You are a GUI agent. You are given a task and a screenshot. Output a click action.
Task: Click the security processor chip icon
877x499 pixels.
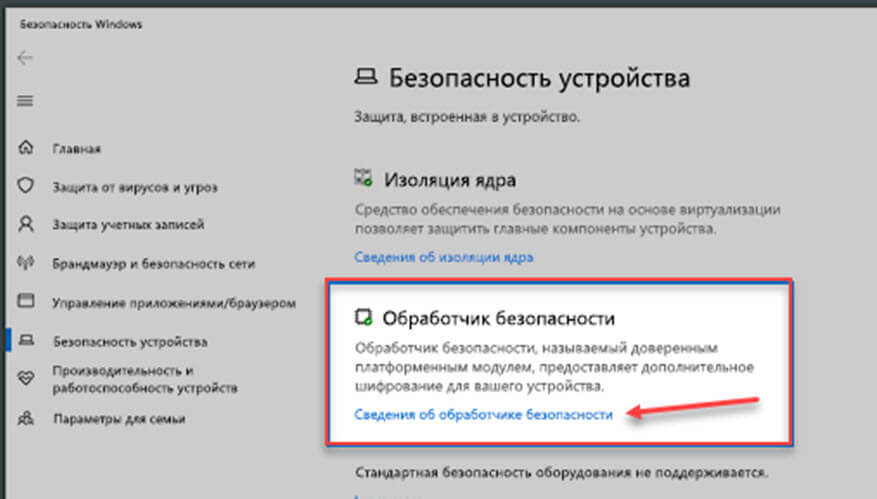pyautogui.click(x=364, y=317)
